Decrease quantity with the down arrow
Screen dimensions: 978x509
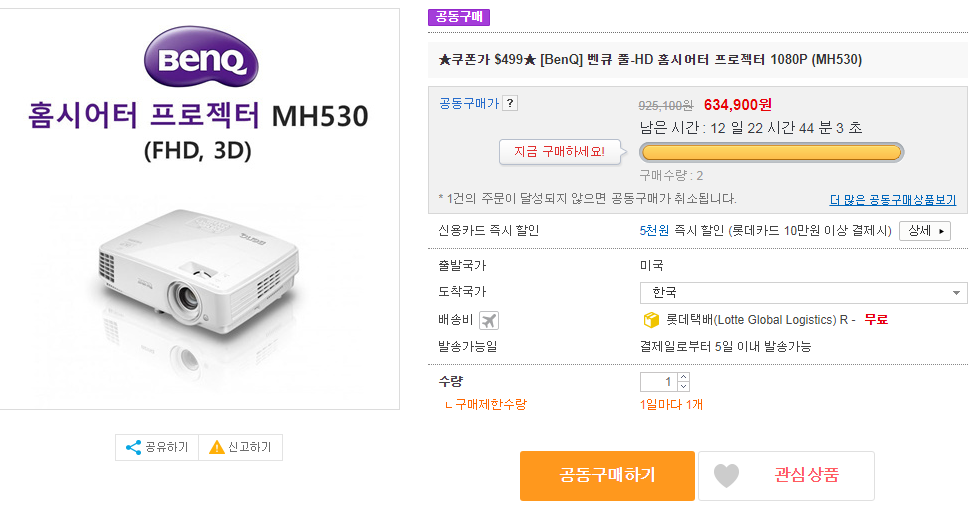(683, 387)
